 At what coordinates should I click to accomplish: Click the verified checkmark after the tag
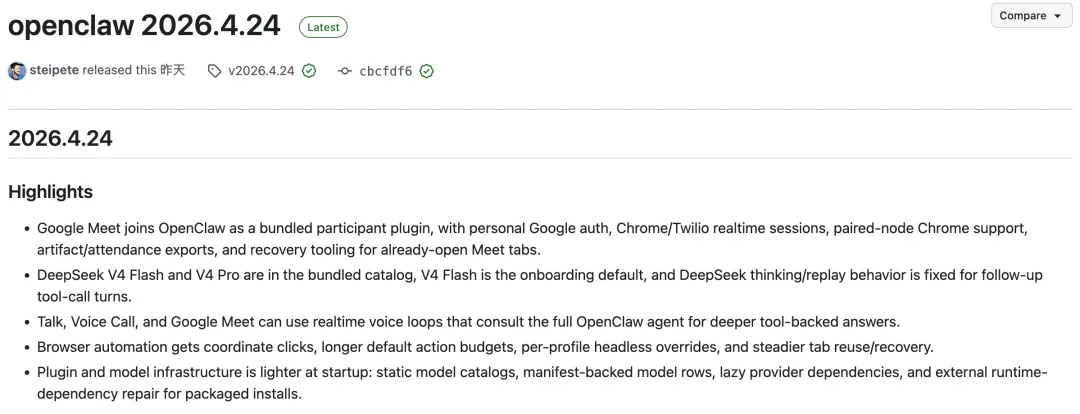pos(309,71)
